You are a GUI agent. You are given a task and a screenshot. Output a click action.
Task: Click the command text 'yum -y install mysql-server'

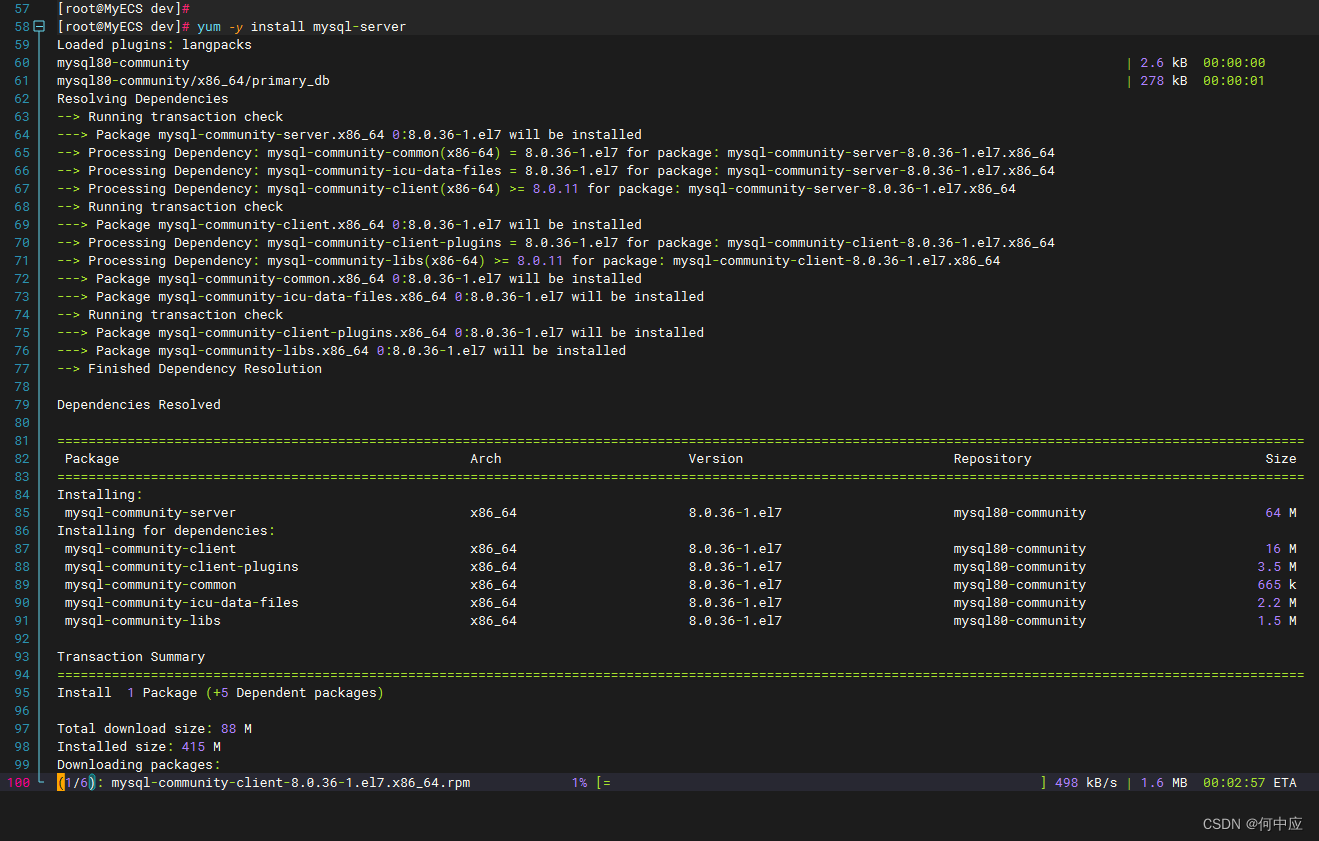(302, 27)
